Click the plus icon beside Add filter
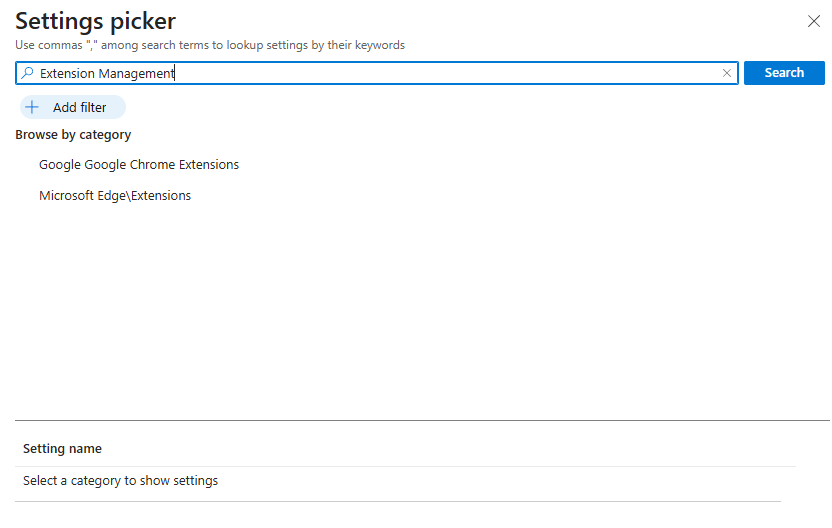The height and width of the screenshot is (528, 832). coord(32,107)
